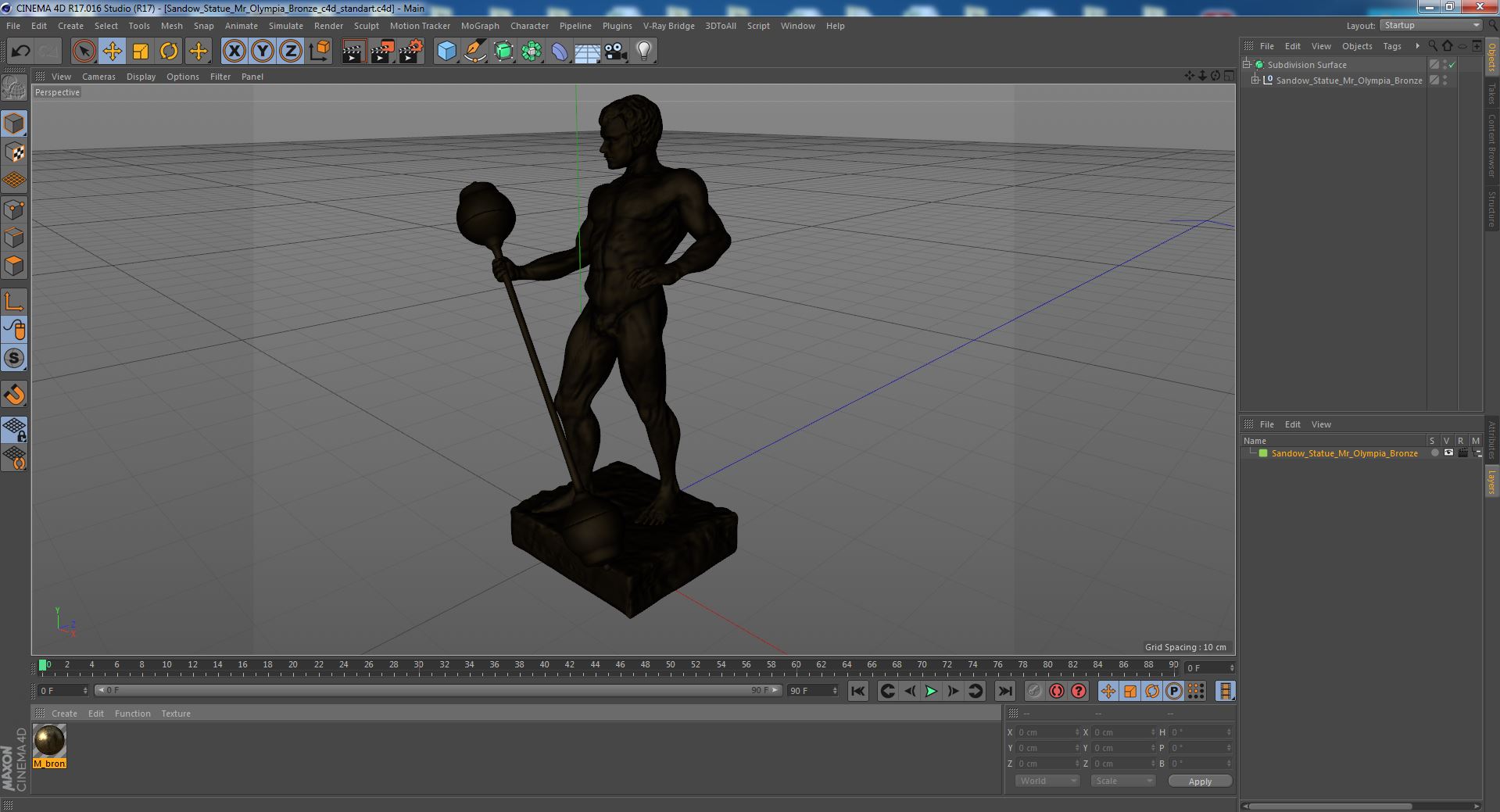Screen dimensions: 1500x812
Task: Click Render View clapperboard icon
Action: [353, 52]
